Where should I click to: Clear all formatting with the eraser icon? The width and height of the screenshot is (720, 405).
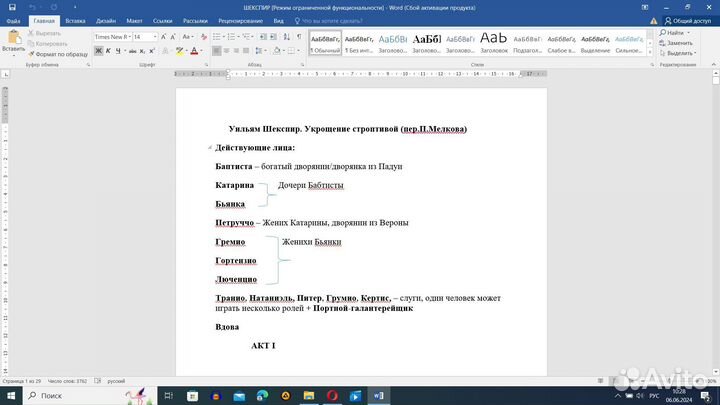pos(204,37)
